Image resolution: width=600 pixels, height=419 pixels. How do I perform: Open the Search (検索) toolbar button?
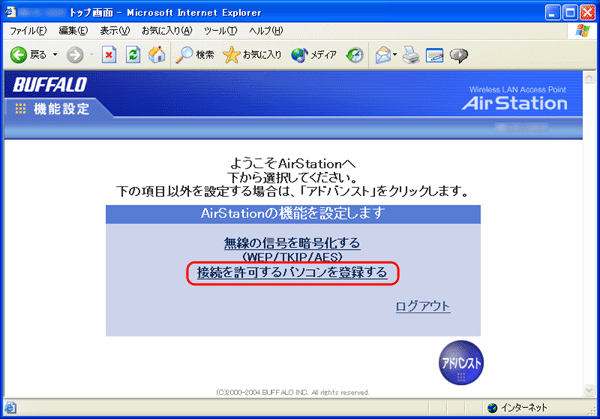(x=195, y=55)
